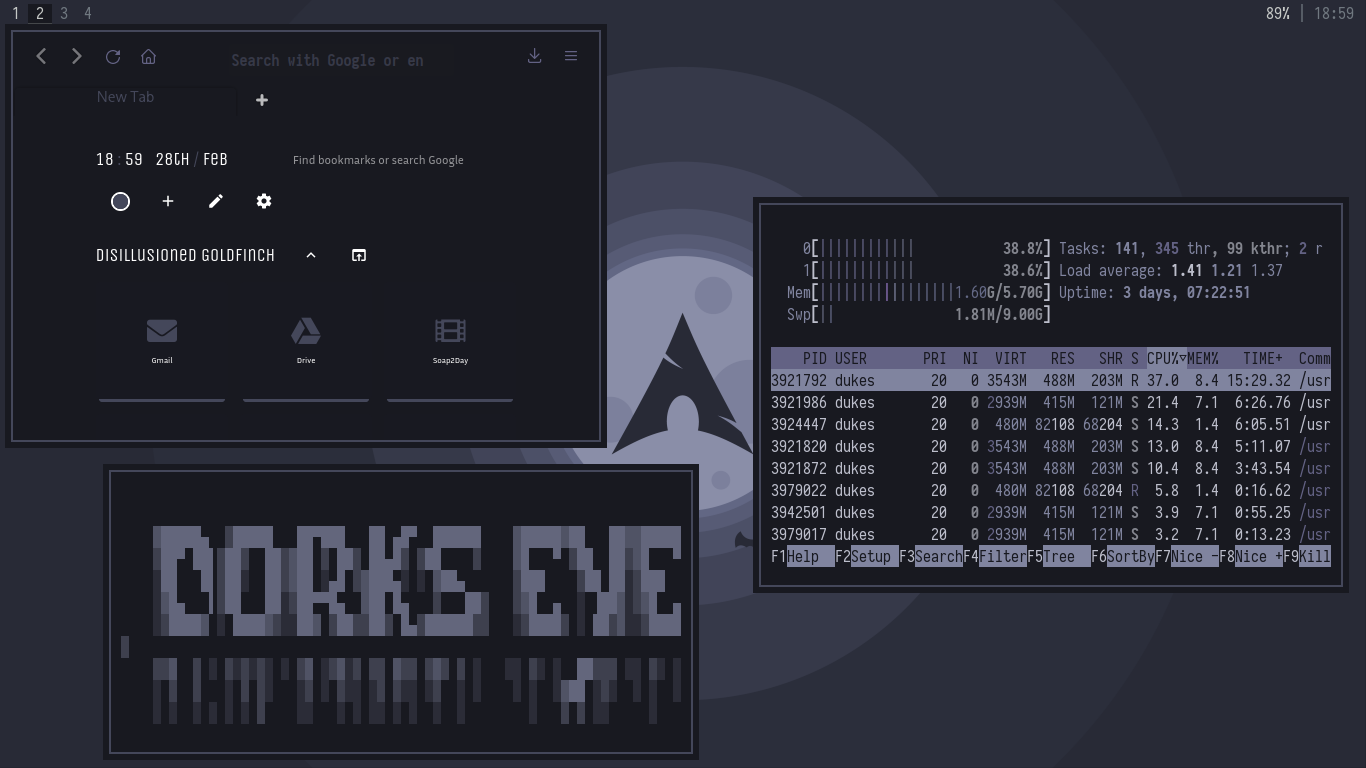Viewport: 1366px width, 768px height.
Task: Click F7 Nice - in htop
Action: pyautogui.click(x=1187, y=557)
